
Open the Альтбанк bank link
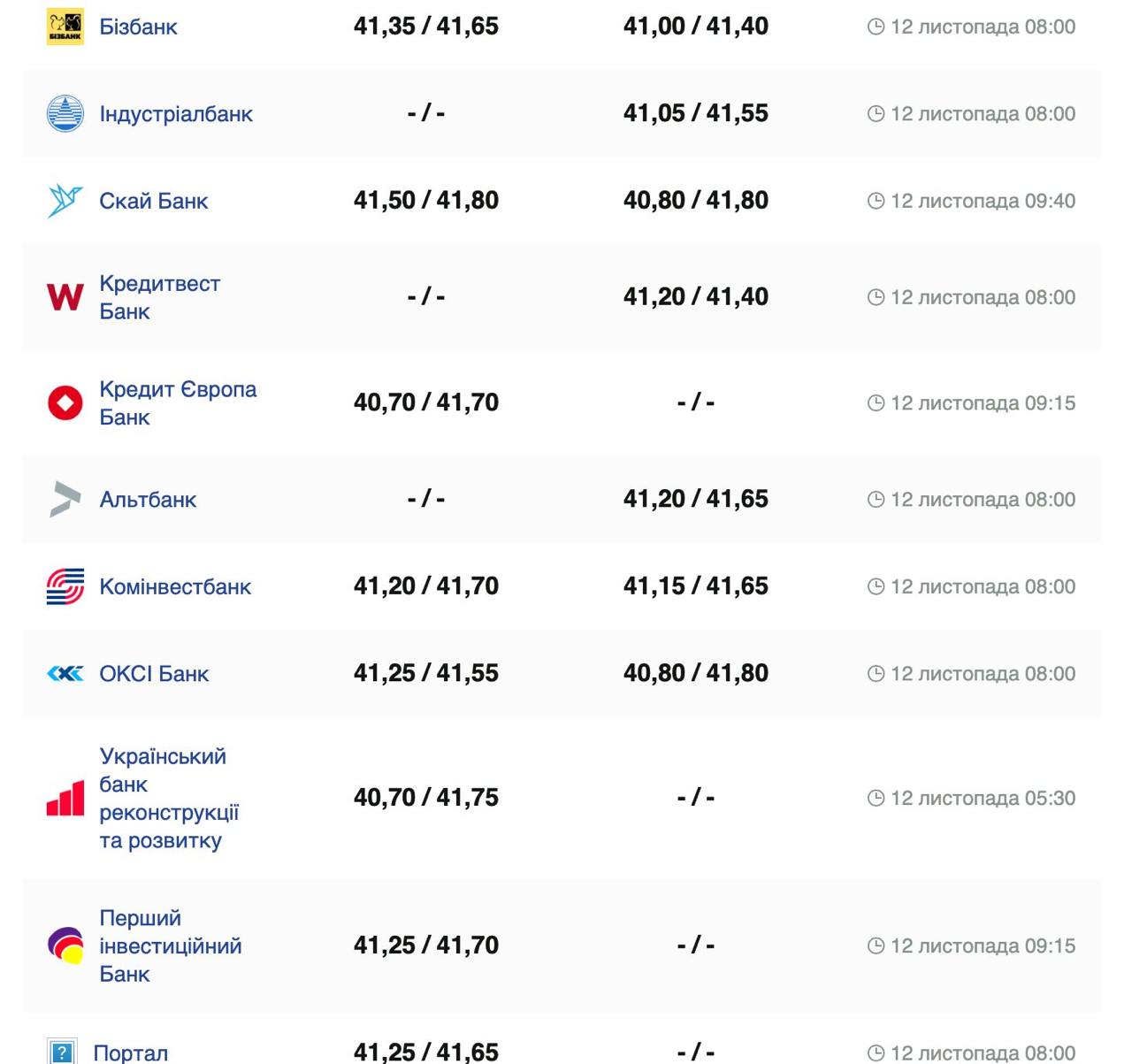click(x=148, y=499)
